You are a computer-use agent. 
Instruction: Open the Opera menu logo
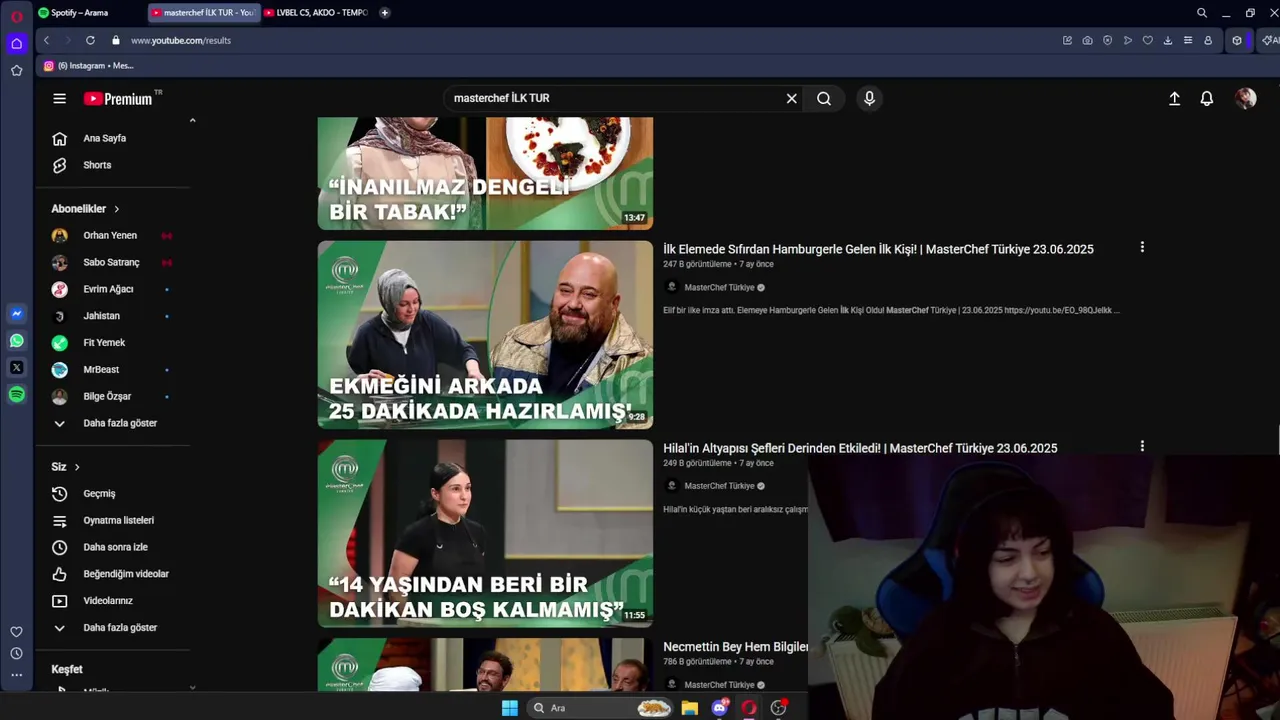pyautogui.click(x=16, y=16)
